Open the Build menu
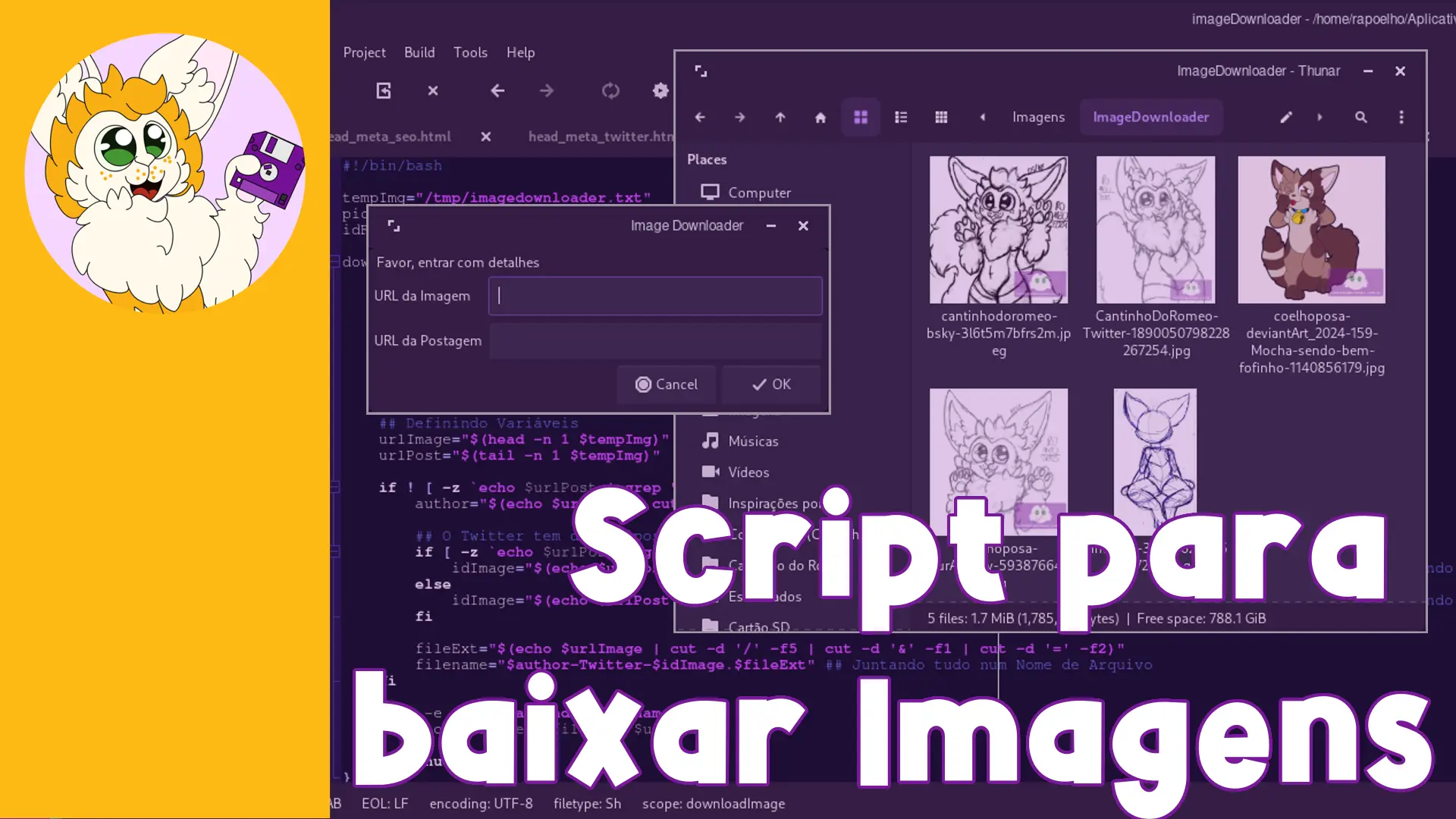 click(x=419, y=52)
